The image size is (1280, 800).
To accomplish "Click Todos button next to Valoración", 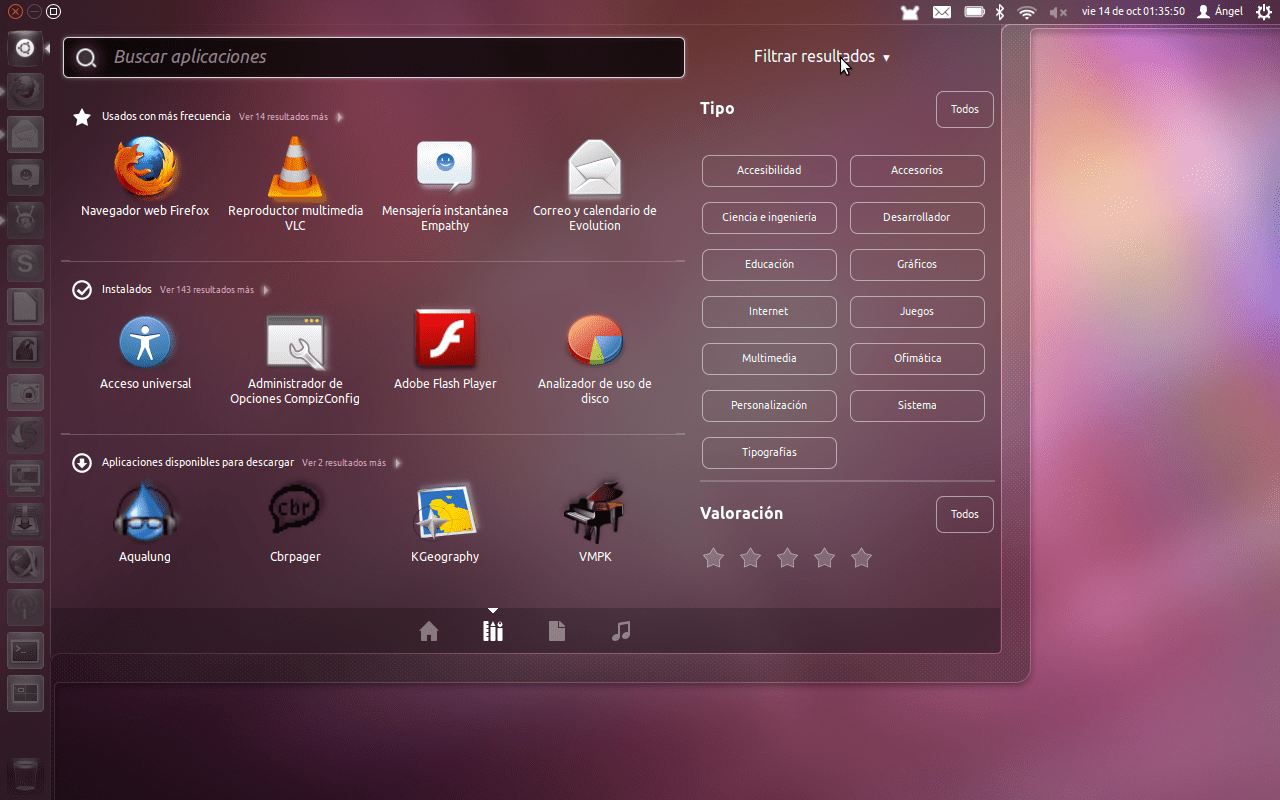I will pyautogui.click(x=964, y=514).
